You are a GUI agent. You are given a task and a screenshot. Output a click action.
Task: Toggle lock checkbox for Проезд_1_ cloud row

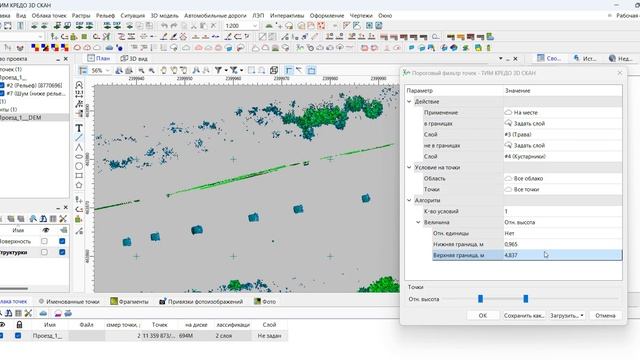click(18, 336)
